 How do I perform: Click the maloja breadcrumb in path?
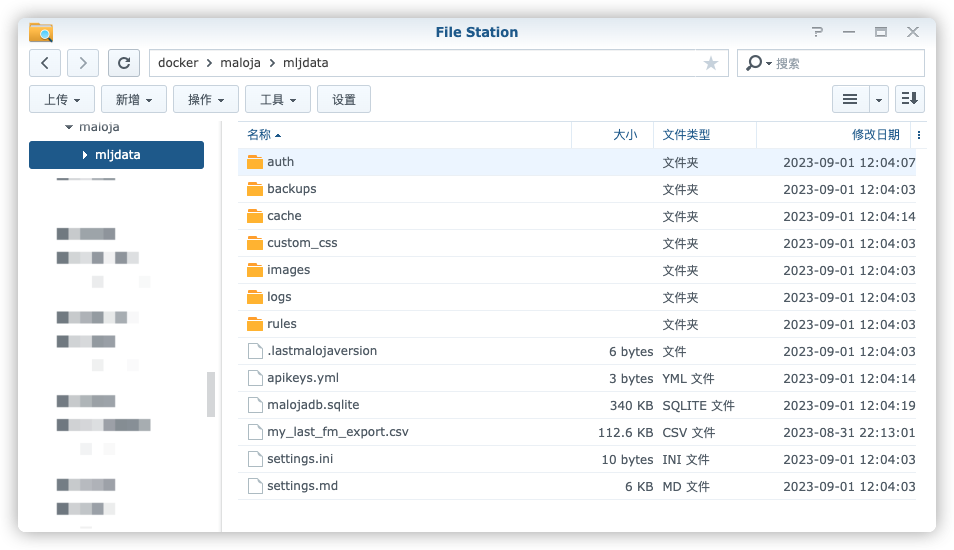[x=240, y=63]
